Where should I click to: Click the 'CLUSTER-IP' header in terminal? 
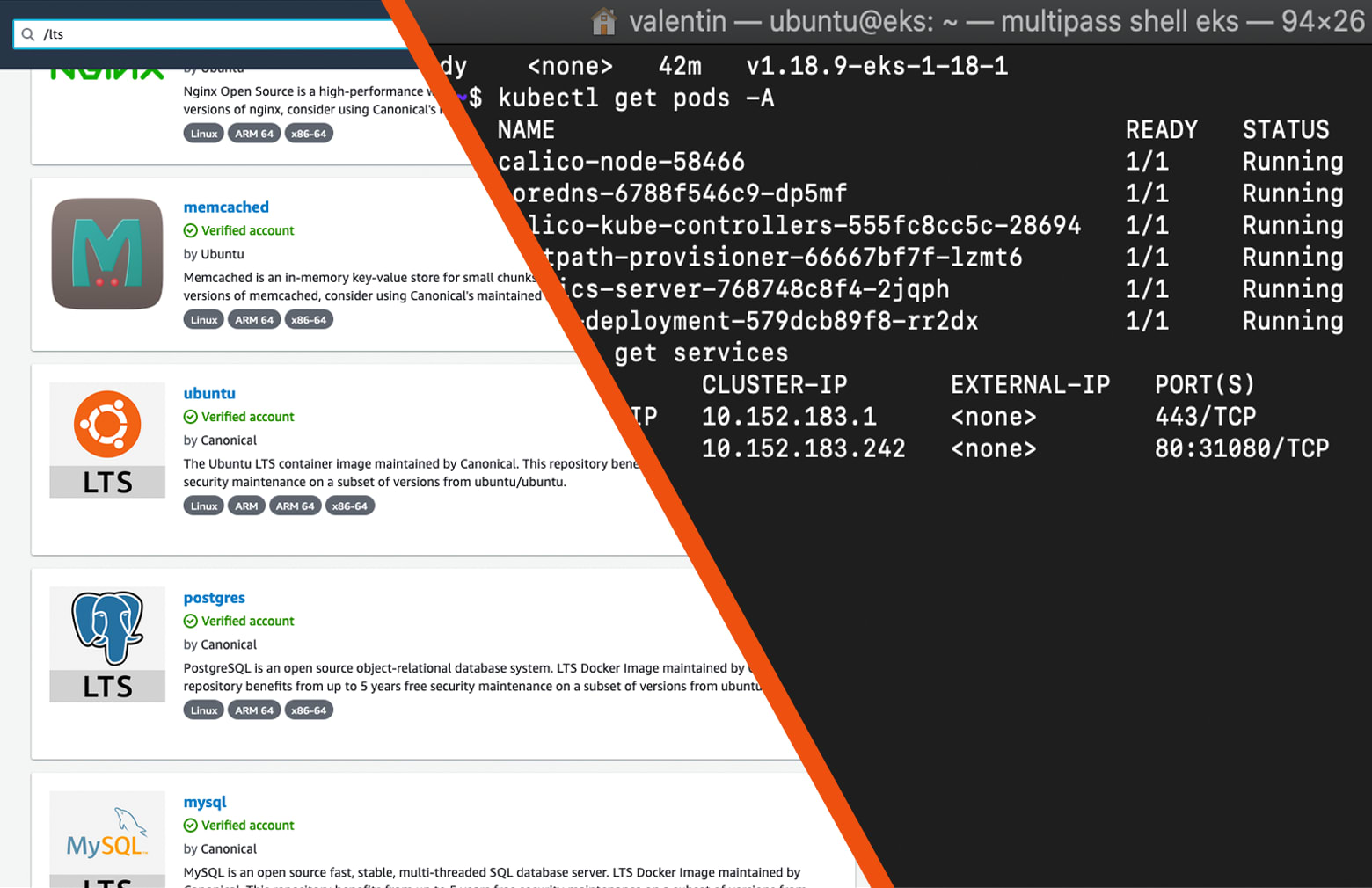point(775,385)
